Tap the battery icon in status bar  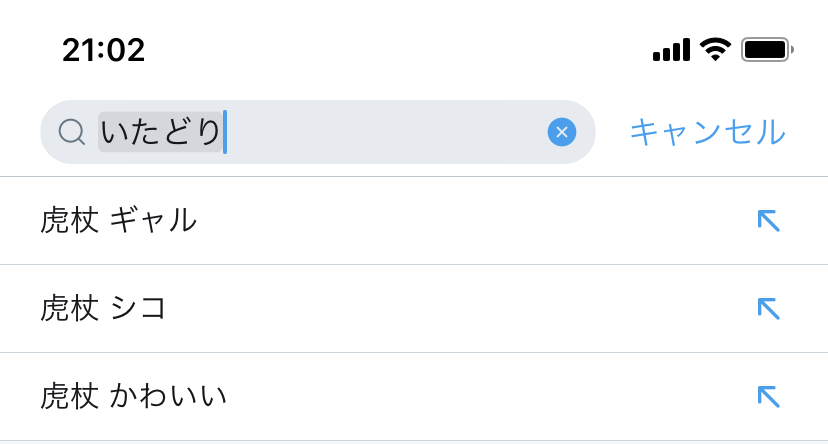pos(767,49)
